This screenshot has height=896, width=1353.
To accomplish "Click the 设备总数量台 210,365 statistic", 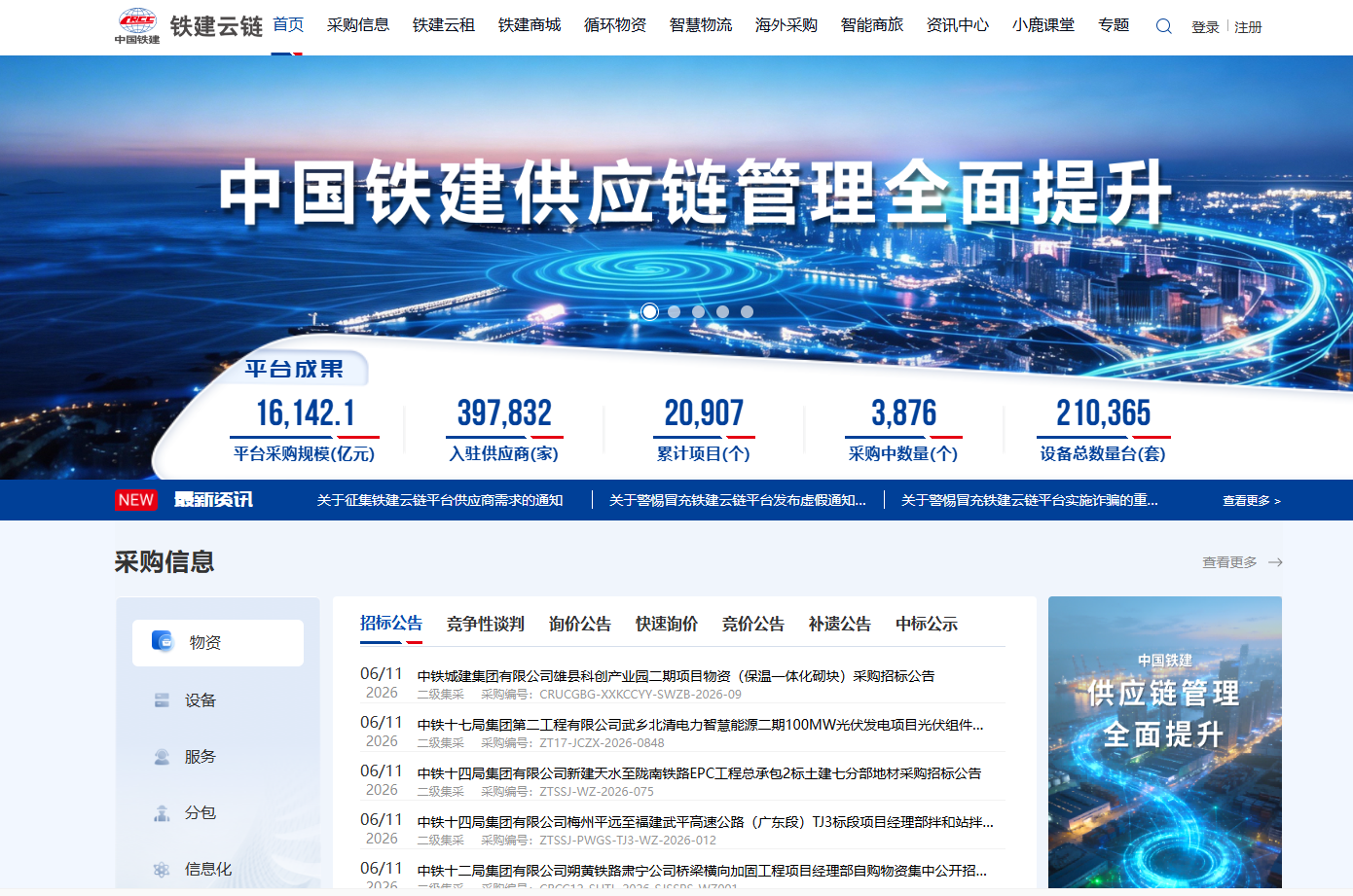I will pyautogui.click(x=1103, y=428).
